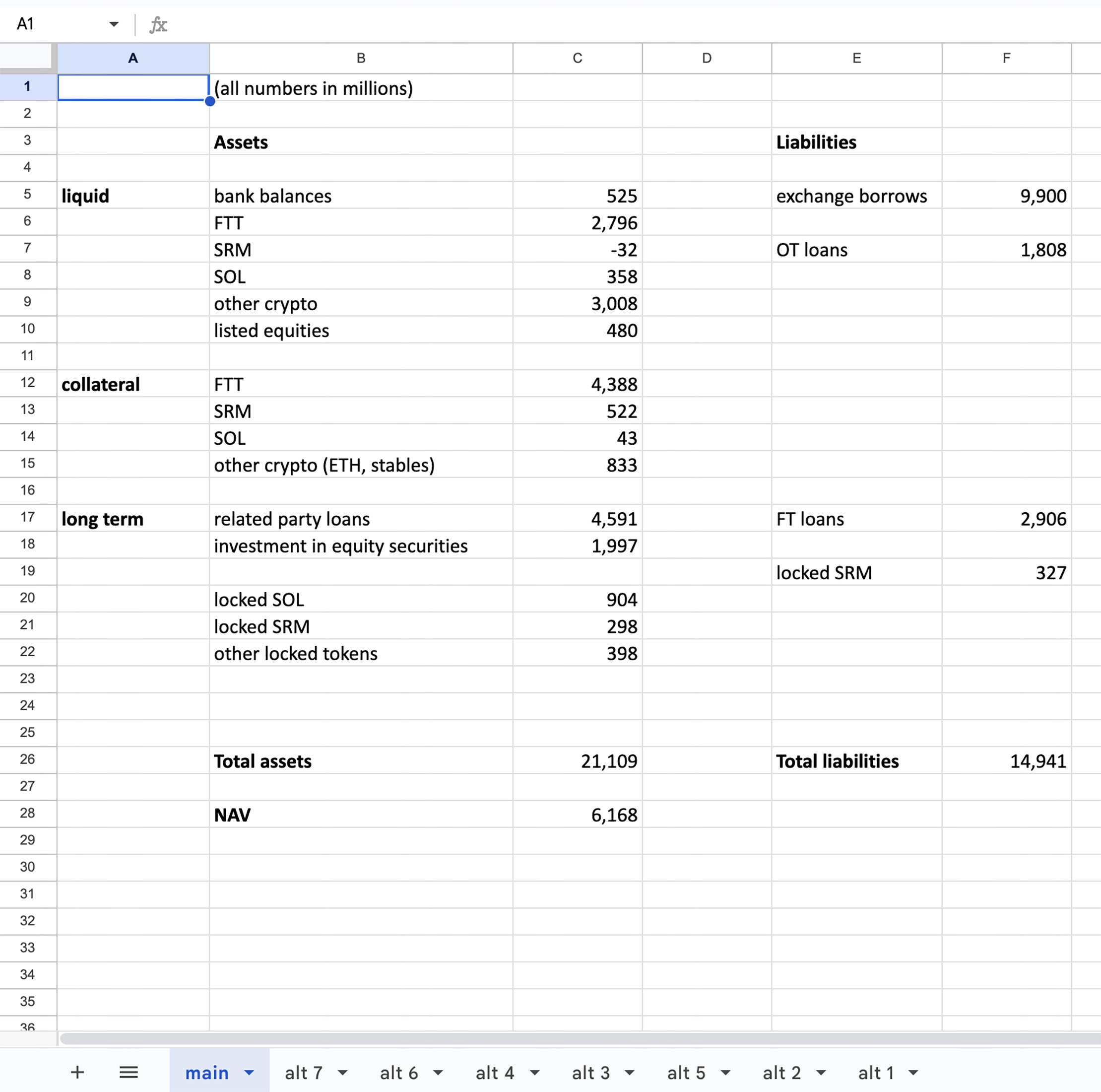Open the all sheets list icon
1101x1092 pixels.
coord(128,1072)
